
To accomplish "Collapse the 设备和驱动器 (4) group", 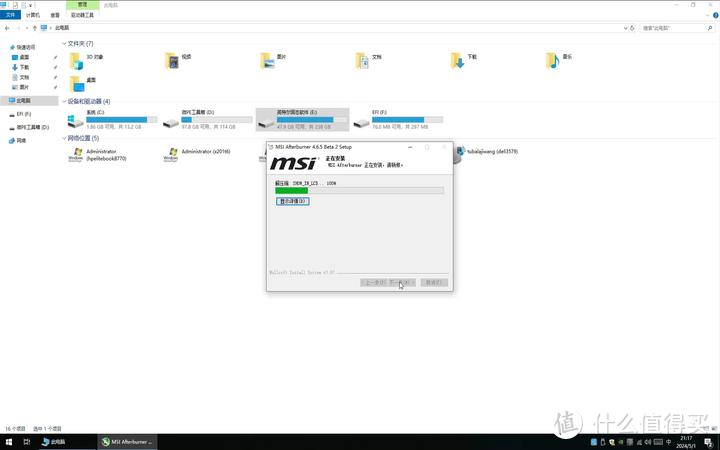I will (x=64, y=101).
